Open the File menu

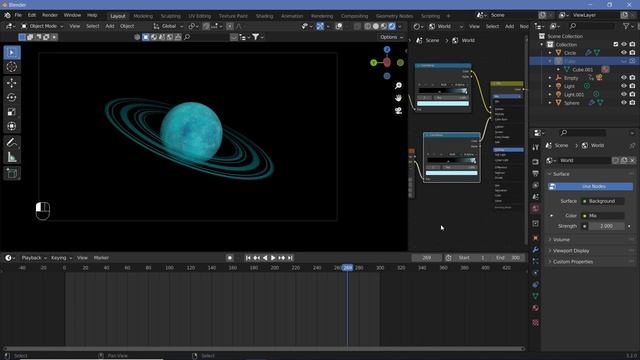coord(18,15)
